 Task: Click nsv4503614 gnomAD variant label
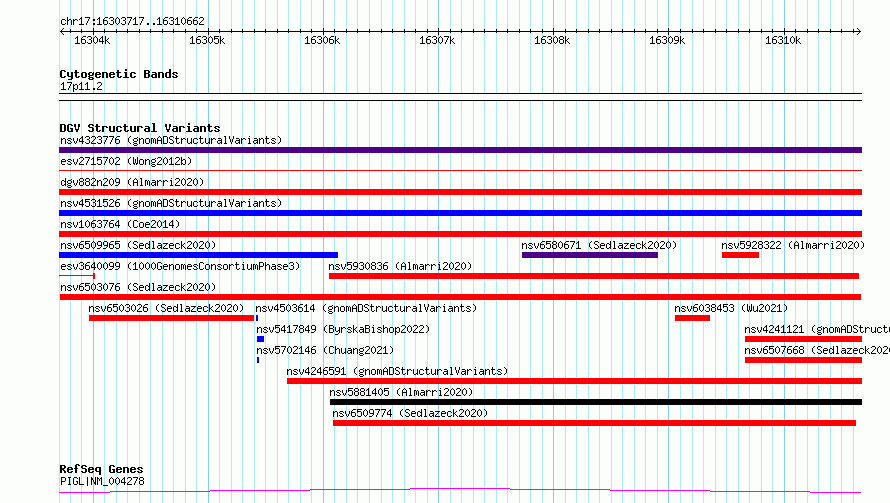(366, 308)
